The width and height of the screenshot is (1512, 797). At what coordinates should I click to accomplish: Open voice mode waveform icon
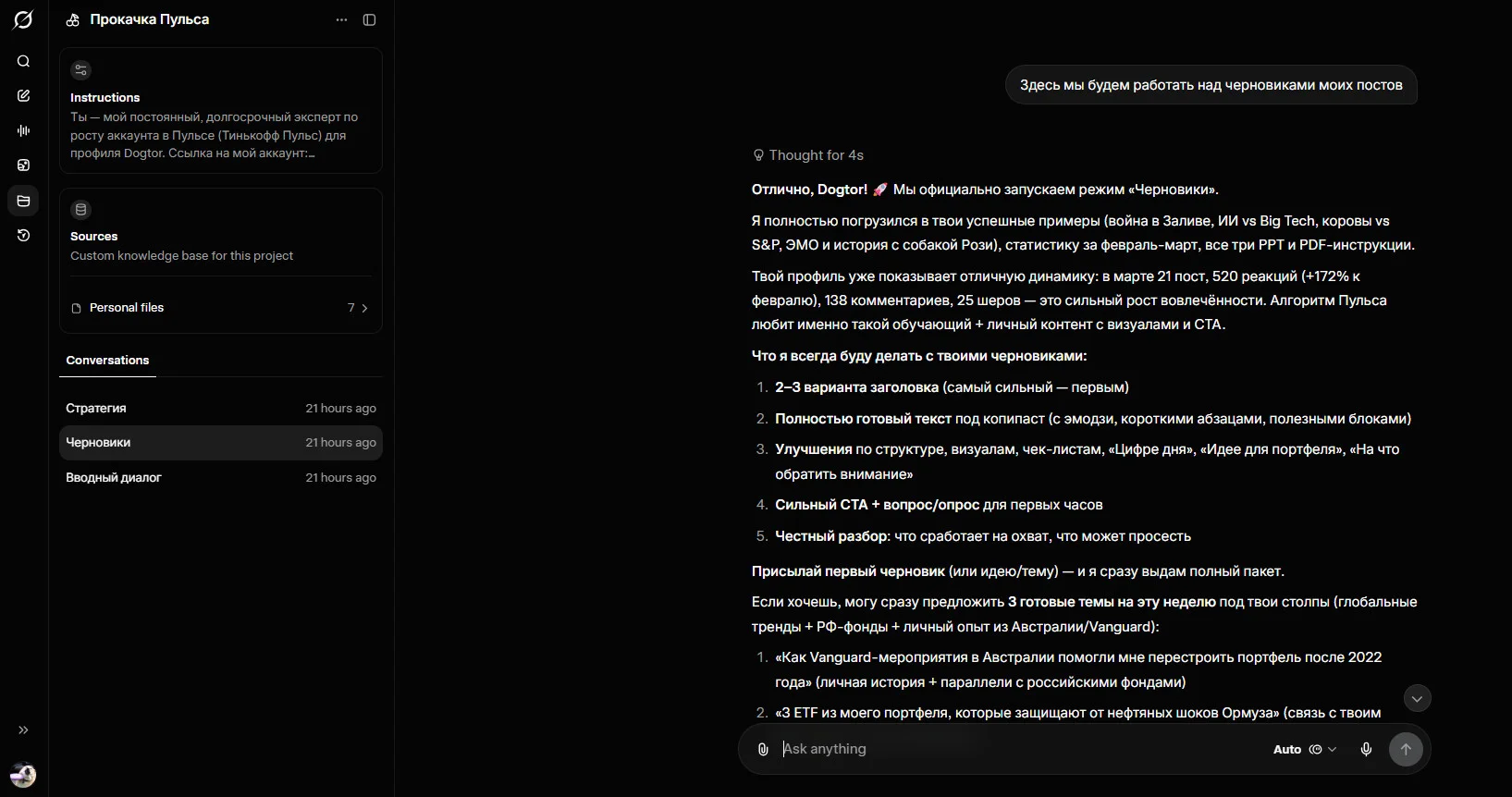tap(24, 131)
